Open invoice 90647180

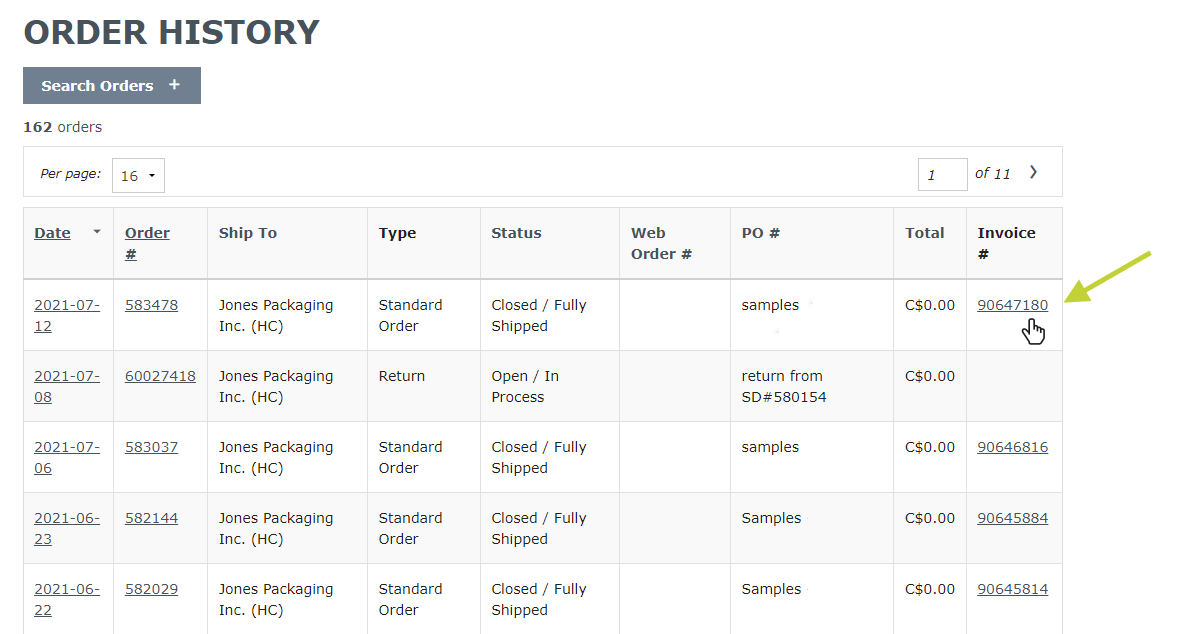pyautogui.click(x=1012, y=305)
